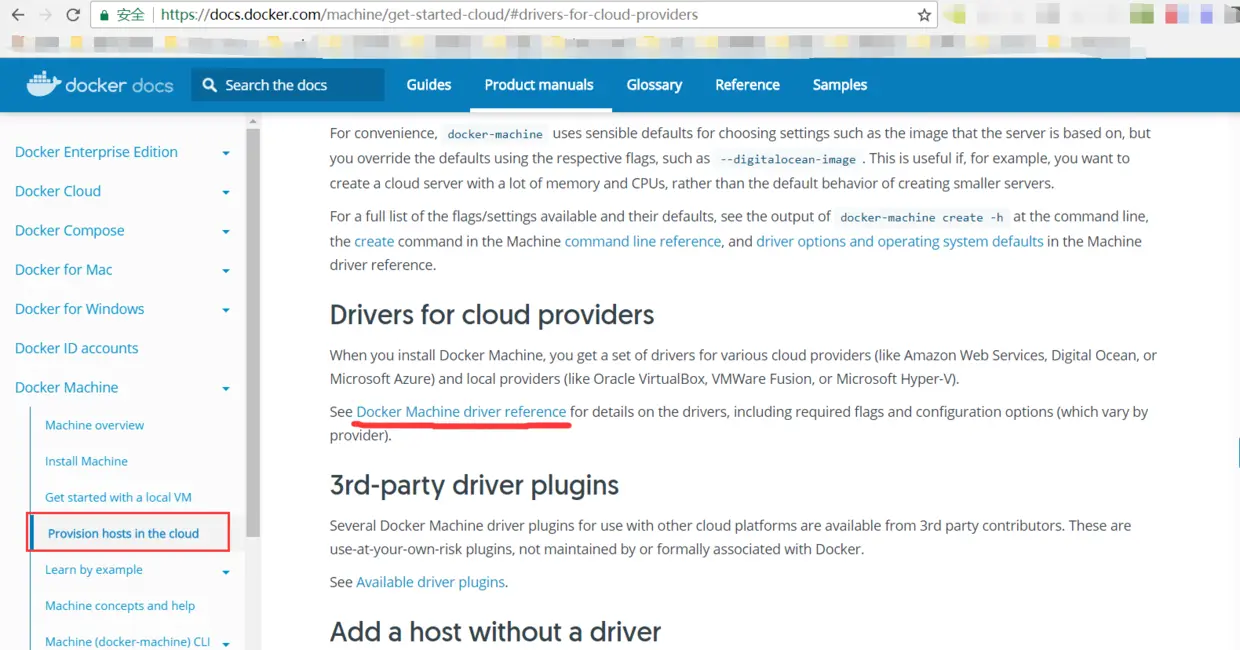Bookmark this page using the star icon
This screenshot has height=650, width=1240.
point(924,15)
